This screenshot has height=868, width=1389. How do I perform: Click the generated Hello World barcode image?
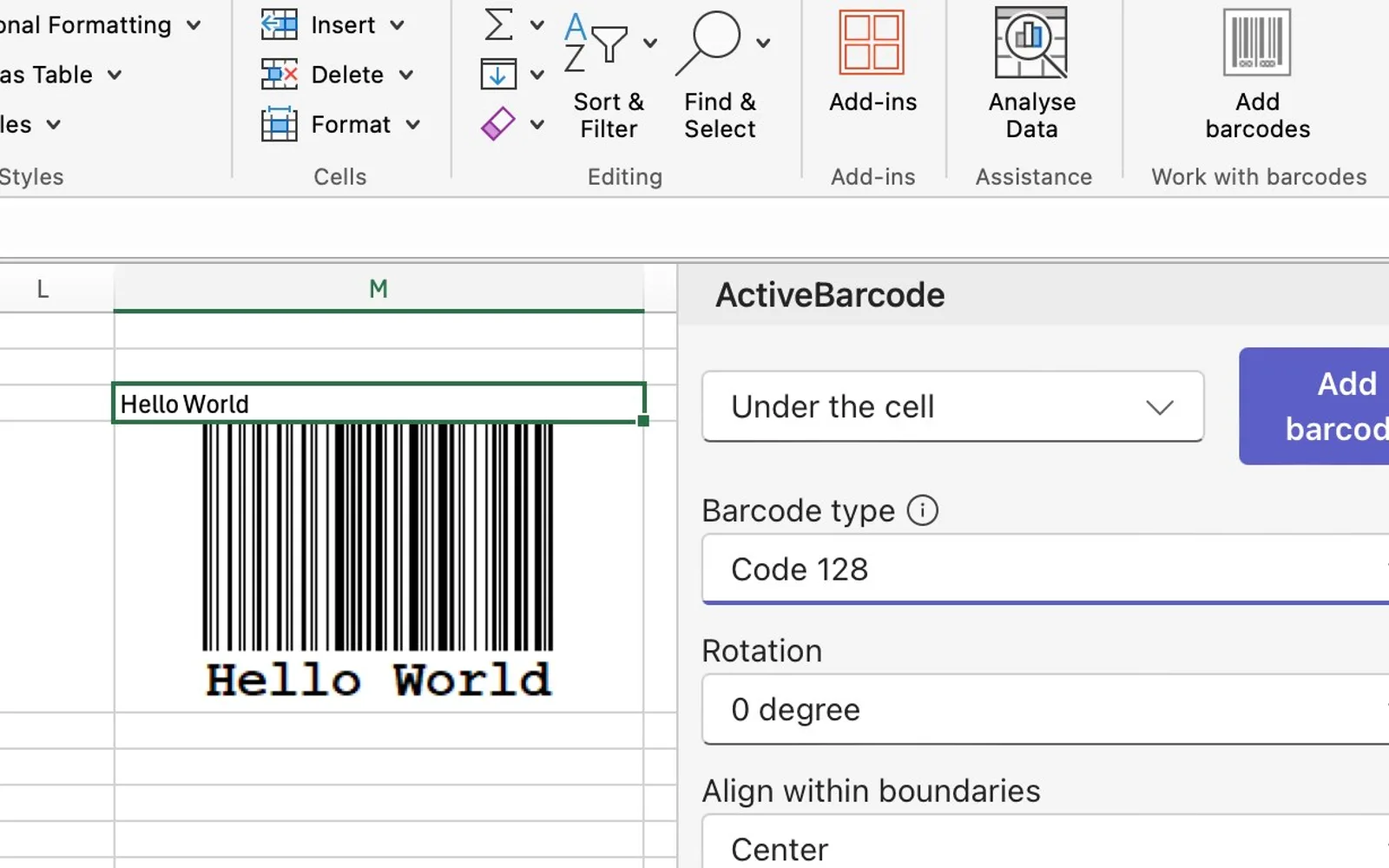pos(379,562)
